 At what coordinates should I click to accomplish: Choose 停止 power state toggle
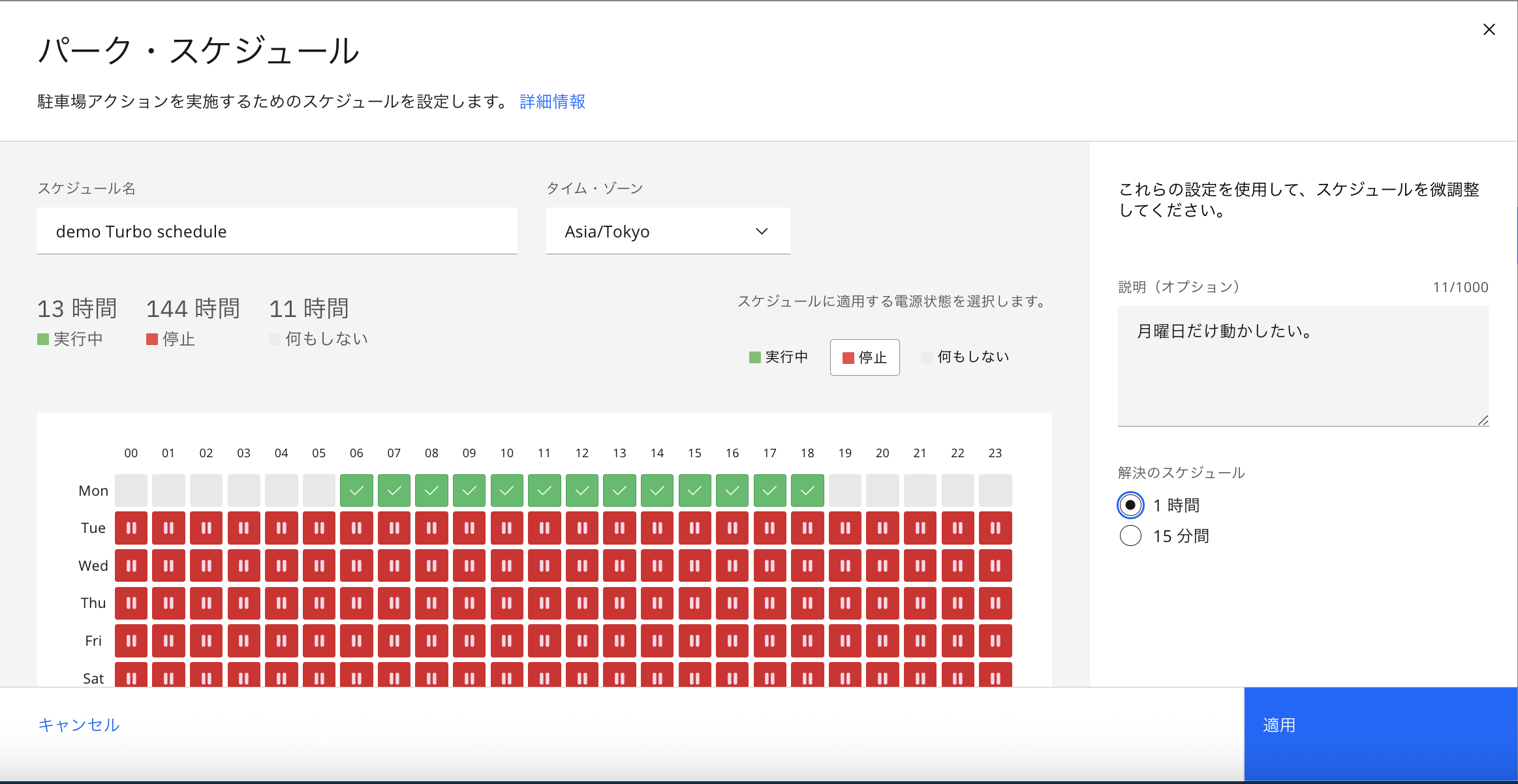[865, 357]
